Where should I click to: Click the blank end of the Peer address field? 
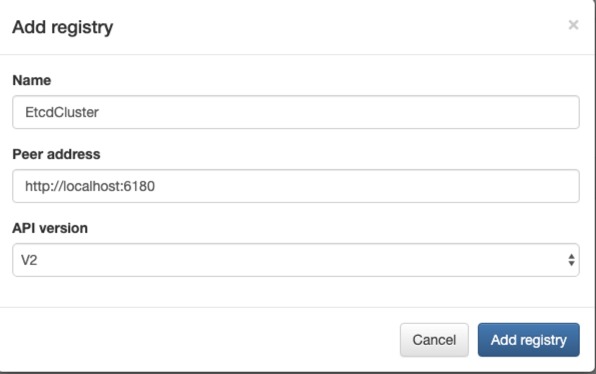coord(365,186)
